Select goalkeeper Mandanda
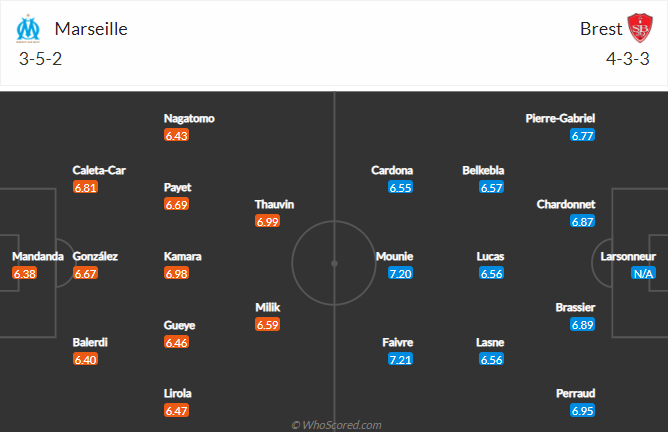The height and width of the screenshot is (432, 668). click(38, 256)
